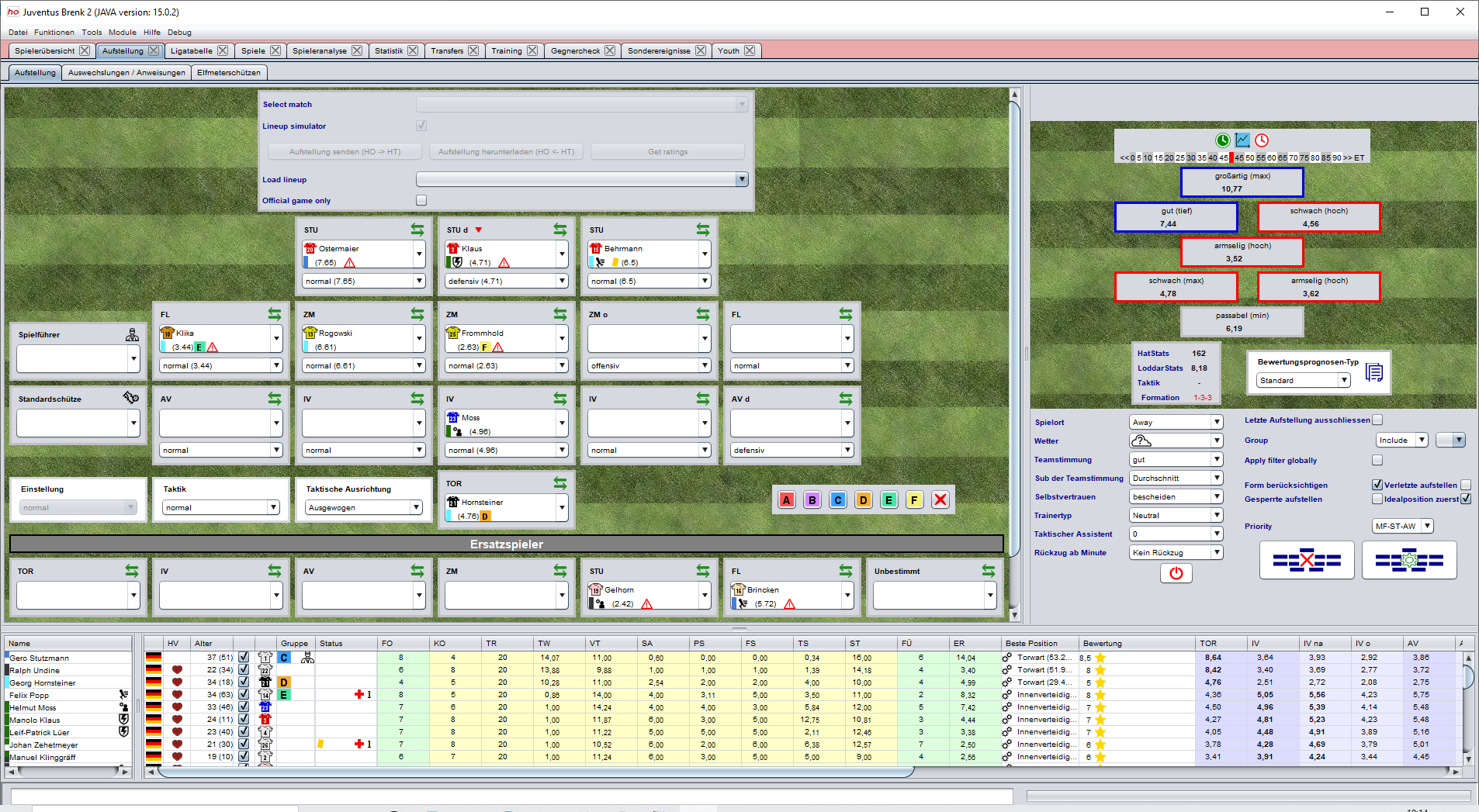
Task: Click the auto lineup gear formation icon
Action: tap(1409, 560)
